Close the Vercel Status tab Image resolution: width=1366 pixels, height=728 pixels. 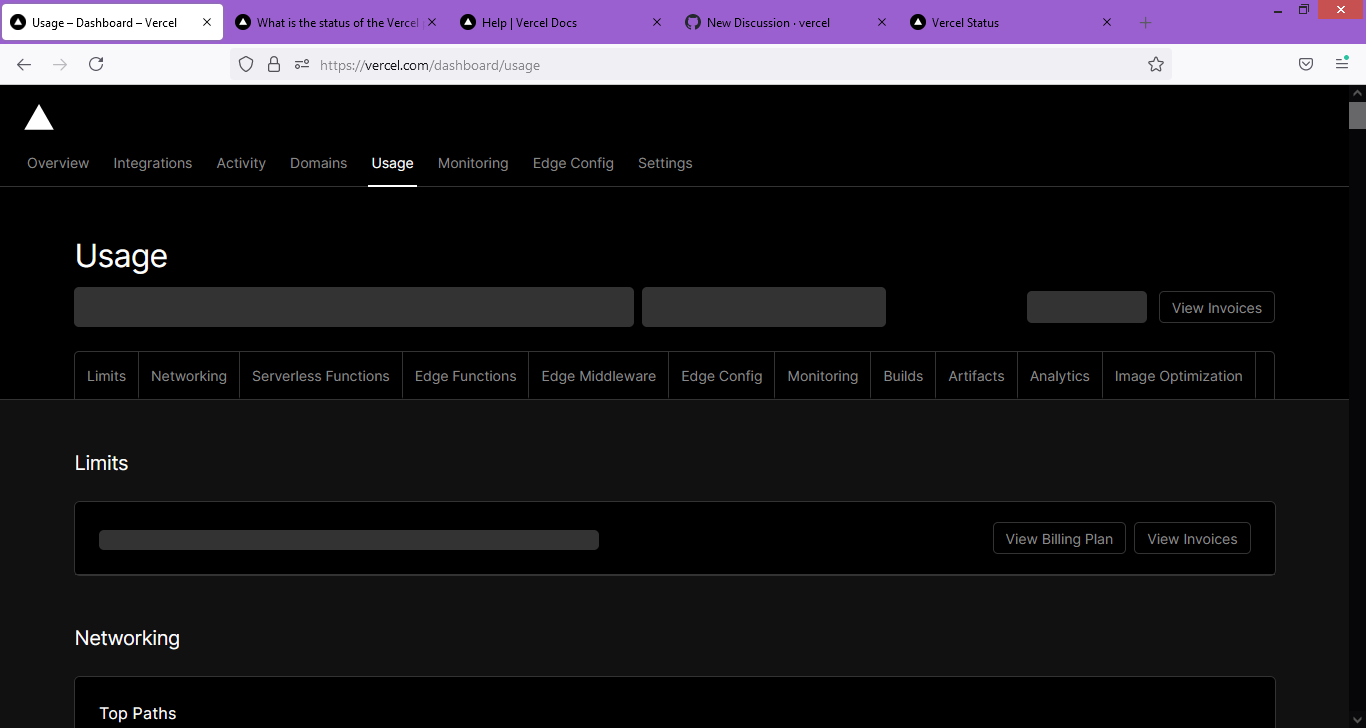[x=1107, y=22]
